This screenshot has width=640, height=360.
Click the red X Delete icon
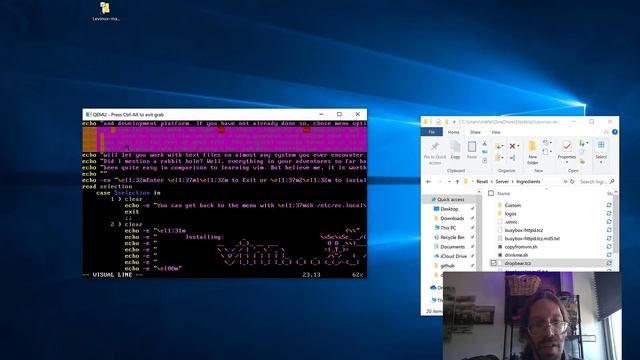pyautogui.click(x=512, y=146)
